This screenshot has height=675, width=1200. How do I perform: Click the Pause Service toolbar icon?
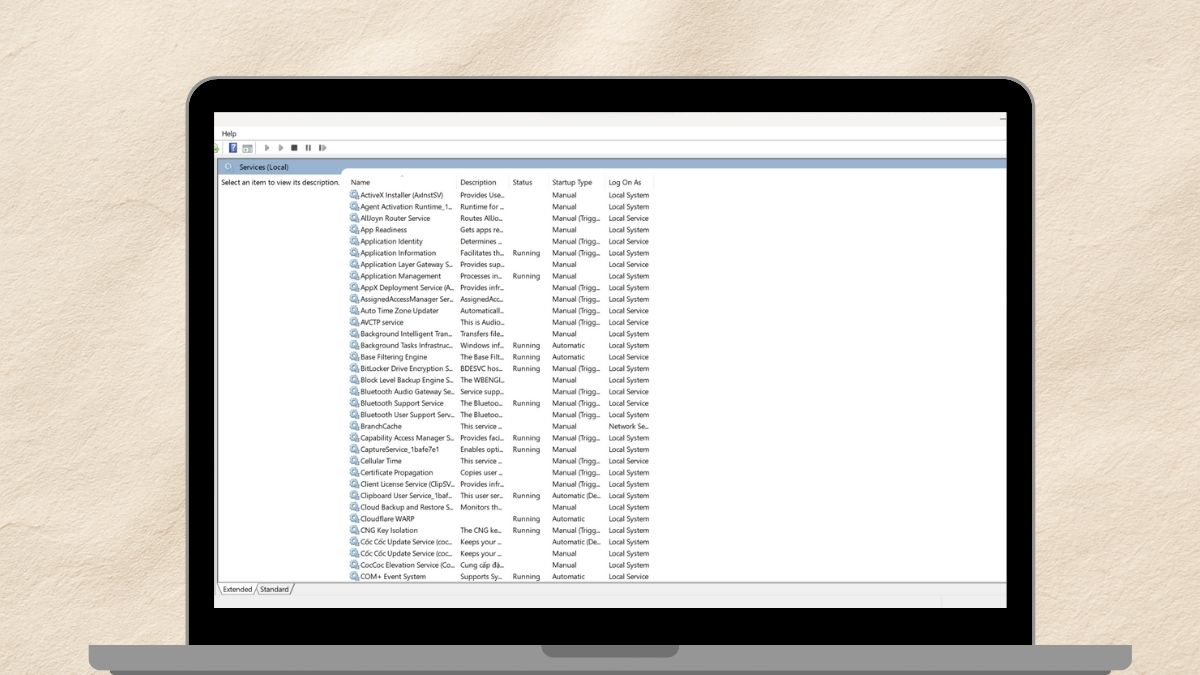[x=308, y=148]
